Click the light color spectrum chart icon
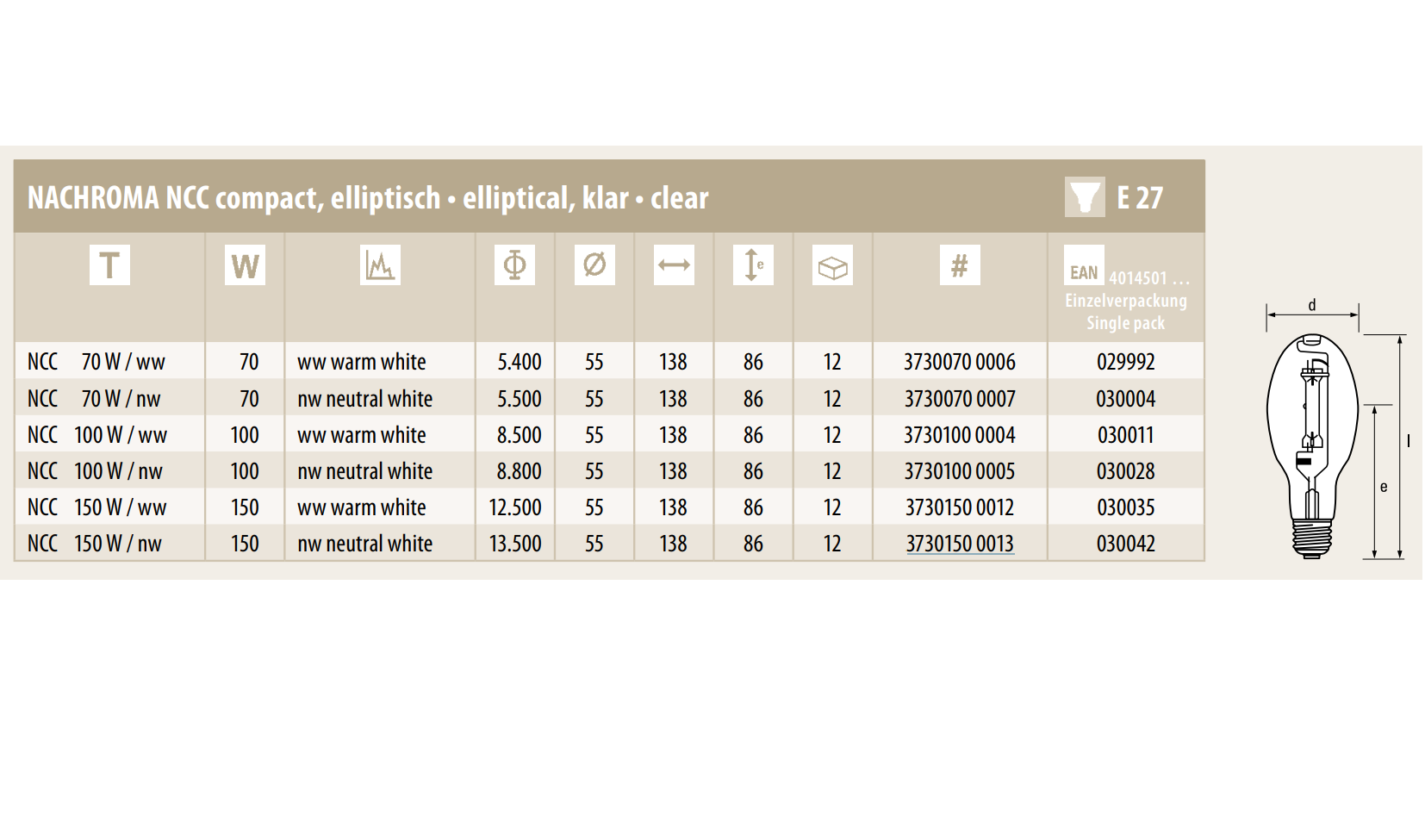Screen dimensions: 1425x840 pyautogui.click(x=380, y=264)
